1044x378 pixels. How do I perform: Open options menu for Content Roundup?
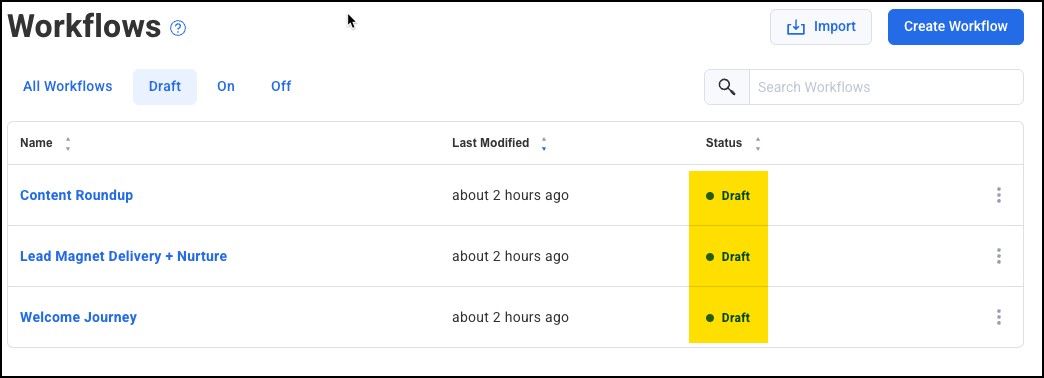[998, 195]
